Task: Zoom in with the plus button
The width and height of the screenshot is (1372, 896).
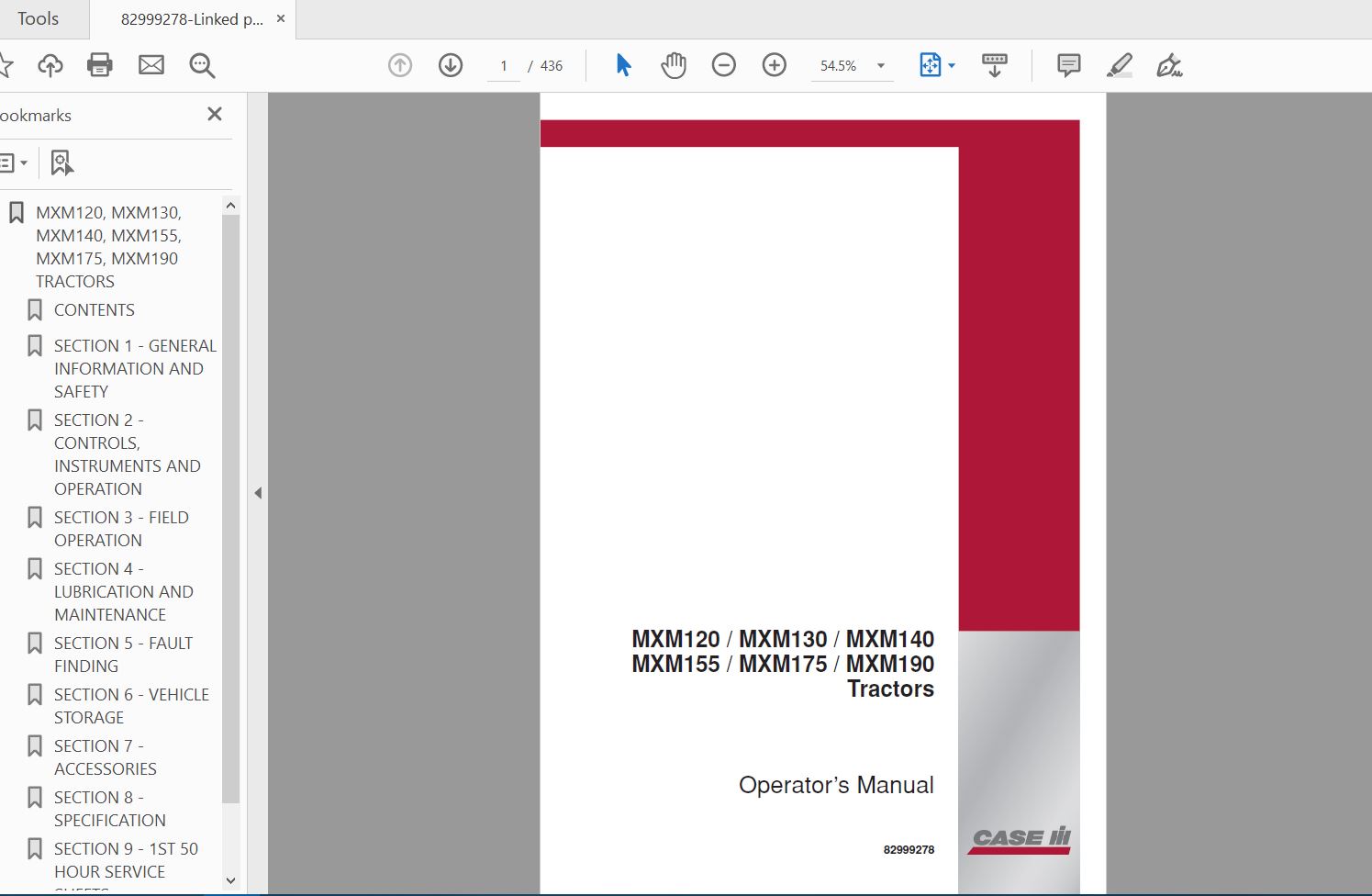Action: pyautogui.click(x=775, y=65)
